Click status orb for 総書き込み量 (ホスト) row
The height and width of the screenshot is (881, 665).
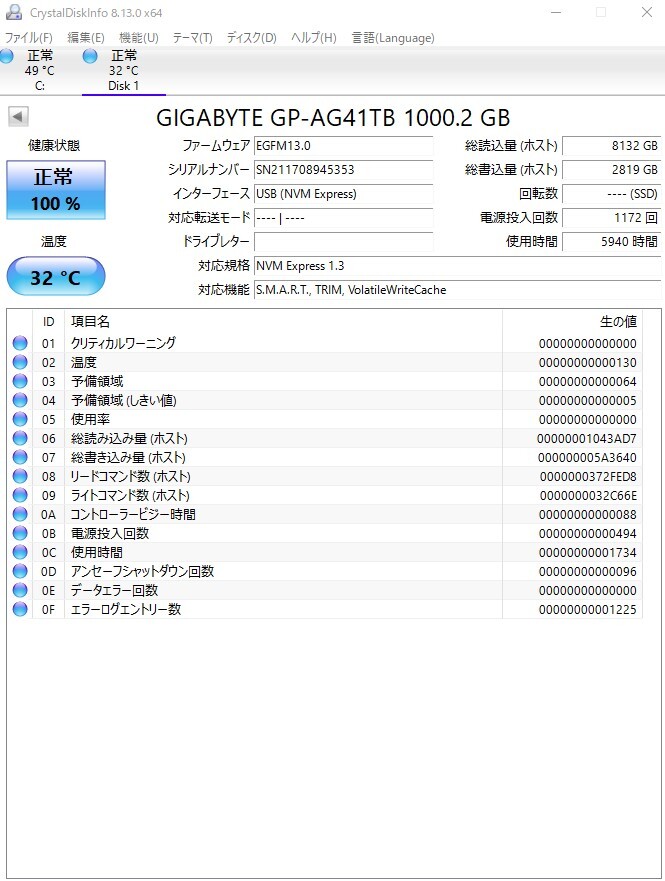pos(20,457)
